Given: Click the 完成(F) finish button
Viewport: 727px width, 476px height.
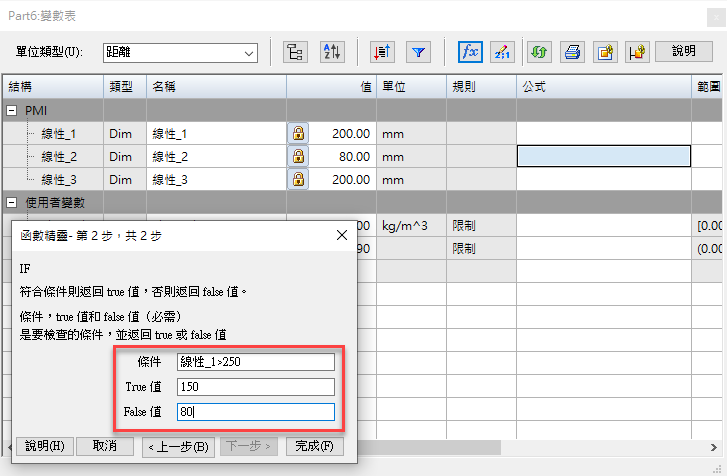Looking at the screenshot, I should tap(314, 446).
